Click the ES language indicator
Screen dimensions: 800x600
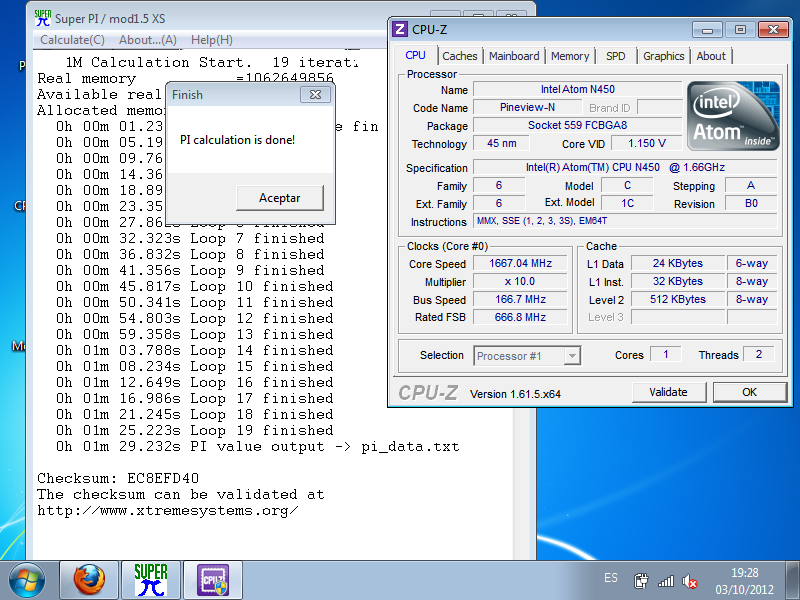point(611,578)
